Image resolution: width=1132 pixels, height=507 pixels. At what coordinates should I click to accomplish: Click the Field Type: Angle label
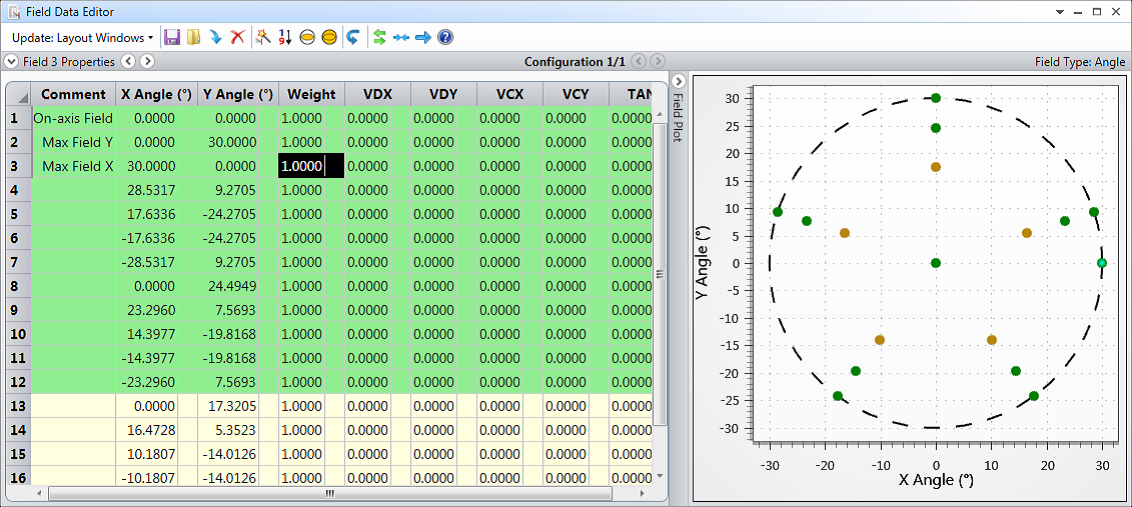click(x=1079, y=62)
